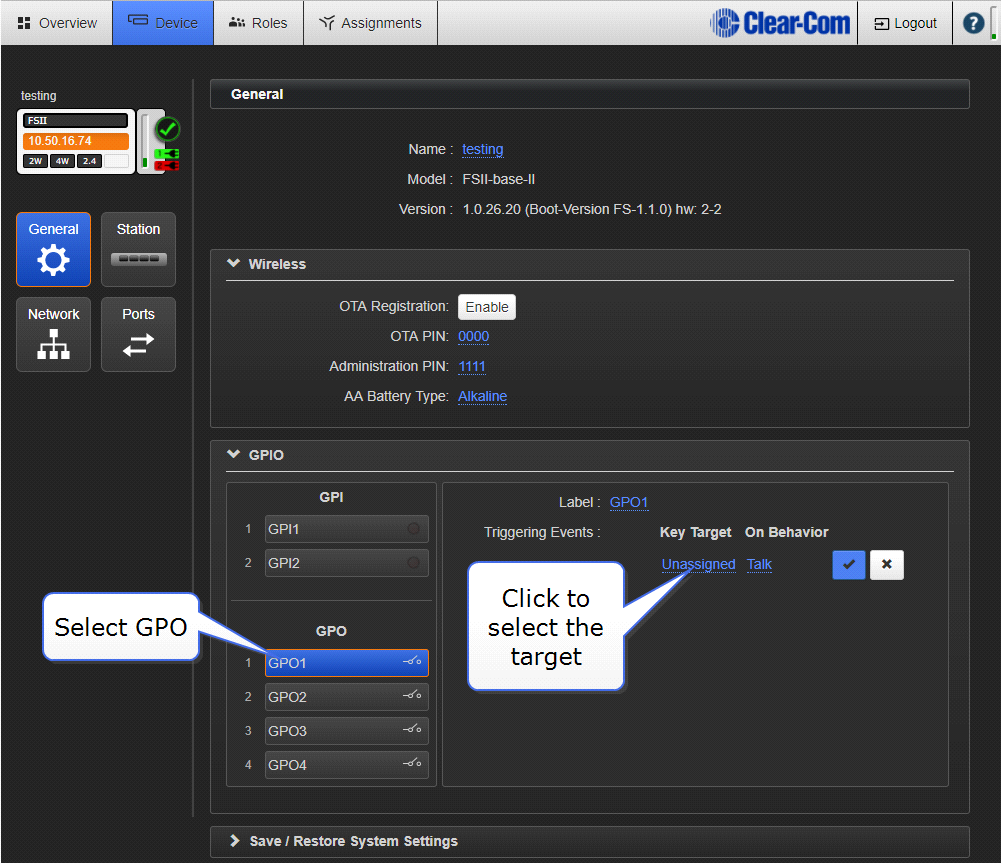1001x863 pixels.
Task: Click the green checkmark status icon
Action: click(168, 130)
